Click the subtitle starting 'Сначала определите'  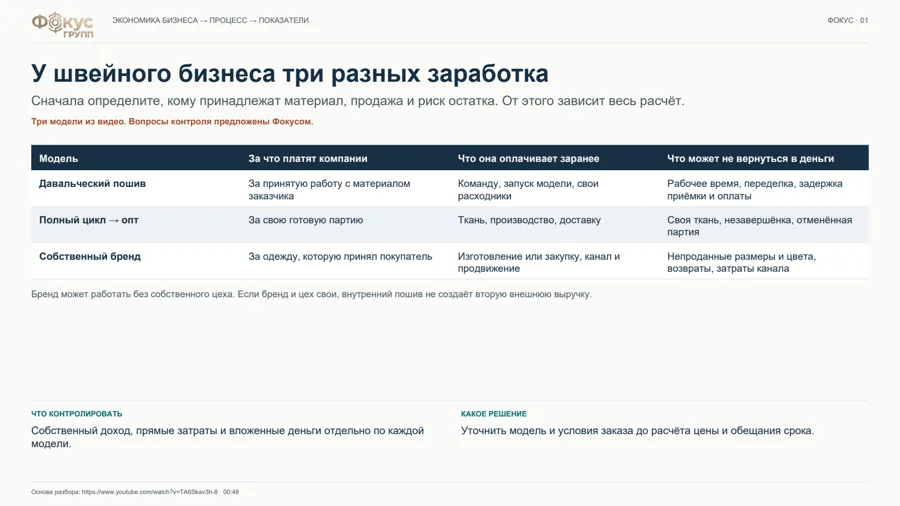pyautogui.click(x=358, y=101)
